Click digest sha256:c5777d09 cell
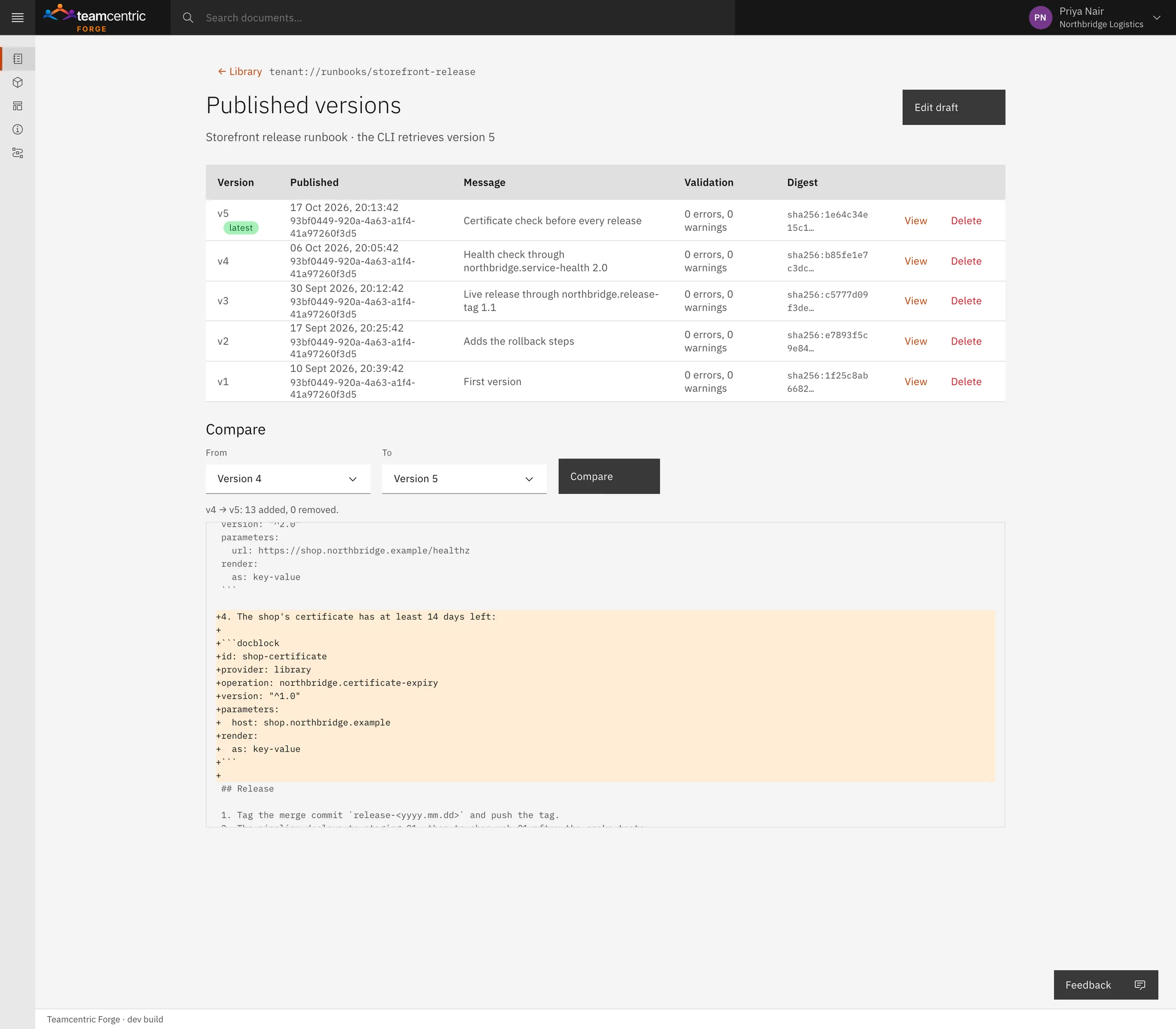 coord(827,301)
